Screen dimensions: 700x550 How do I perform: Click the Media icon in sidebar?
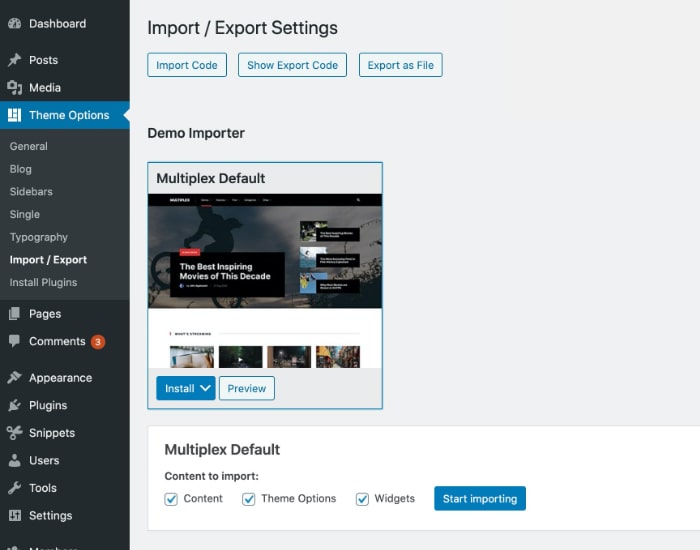(x=14, y=88)
